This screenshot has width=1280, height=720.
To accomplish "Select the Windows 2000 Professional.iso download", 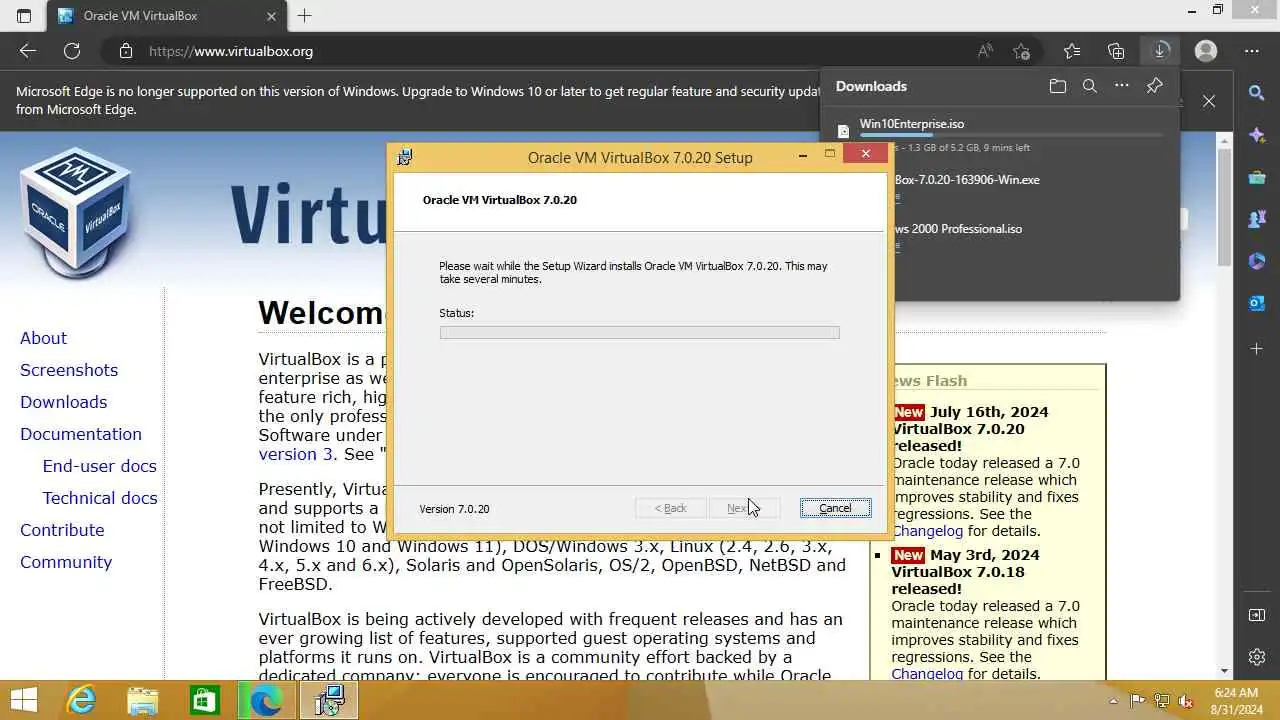I will point(1000,236).
